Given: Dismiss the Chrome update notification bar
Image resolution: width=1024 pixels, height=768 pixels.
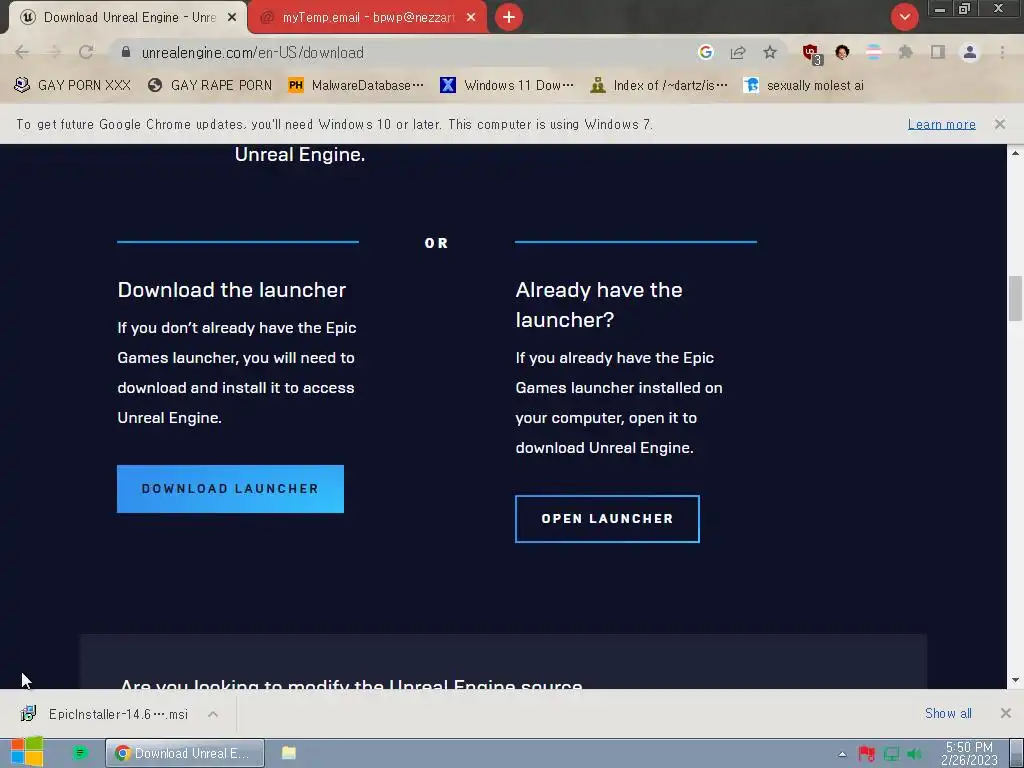Looking at the screenshot, I should pos(1000,123).
